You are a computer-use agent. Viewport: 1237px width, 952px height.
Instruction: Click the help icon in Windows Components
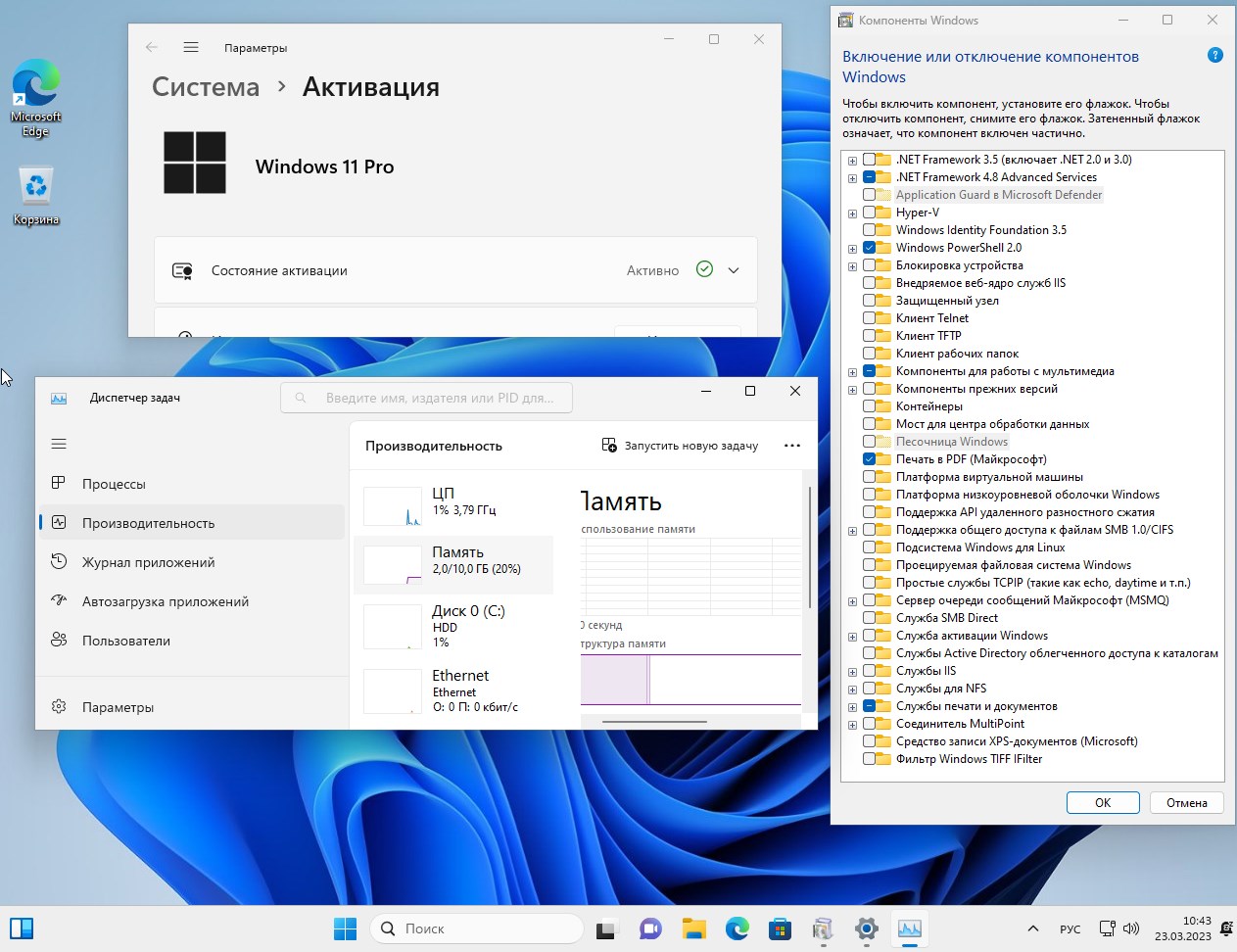click(1215, 56)
